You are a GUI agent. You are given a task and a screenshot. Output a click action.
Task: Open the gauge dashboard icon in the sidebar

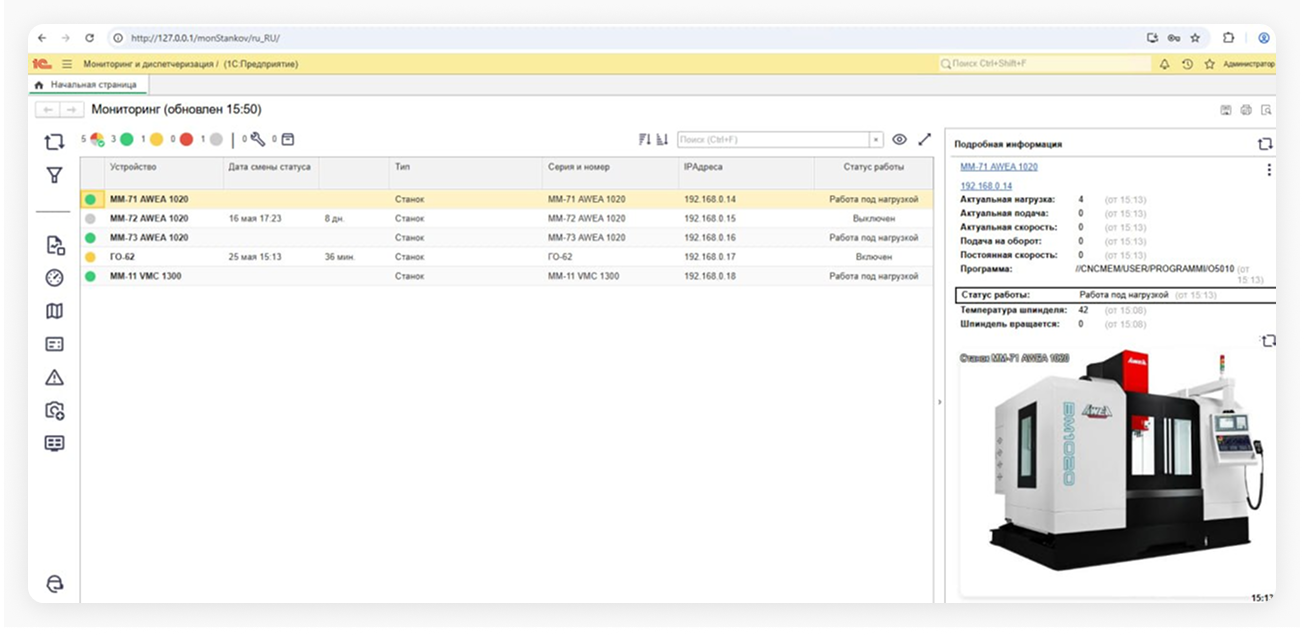tap(55, 278)
